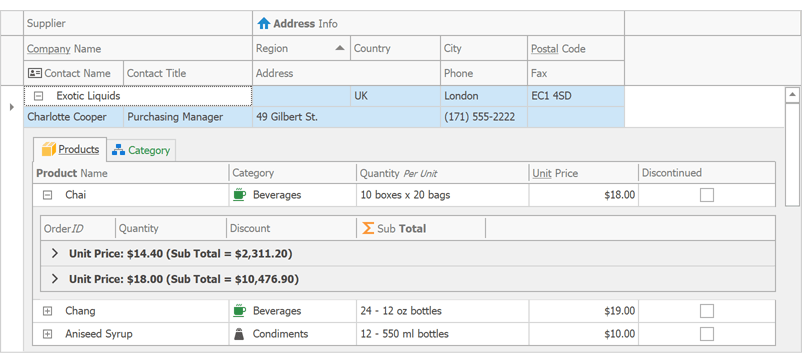Click the Quantity Per Unit column header
The width and height of the screenshot is (802, 363).
click(x=442, y=173)
